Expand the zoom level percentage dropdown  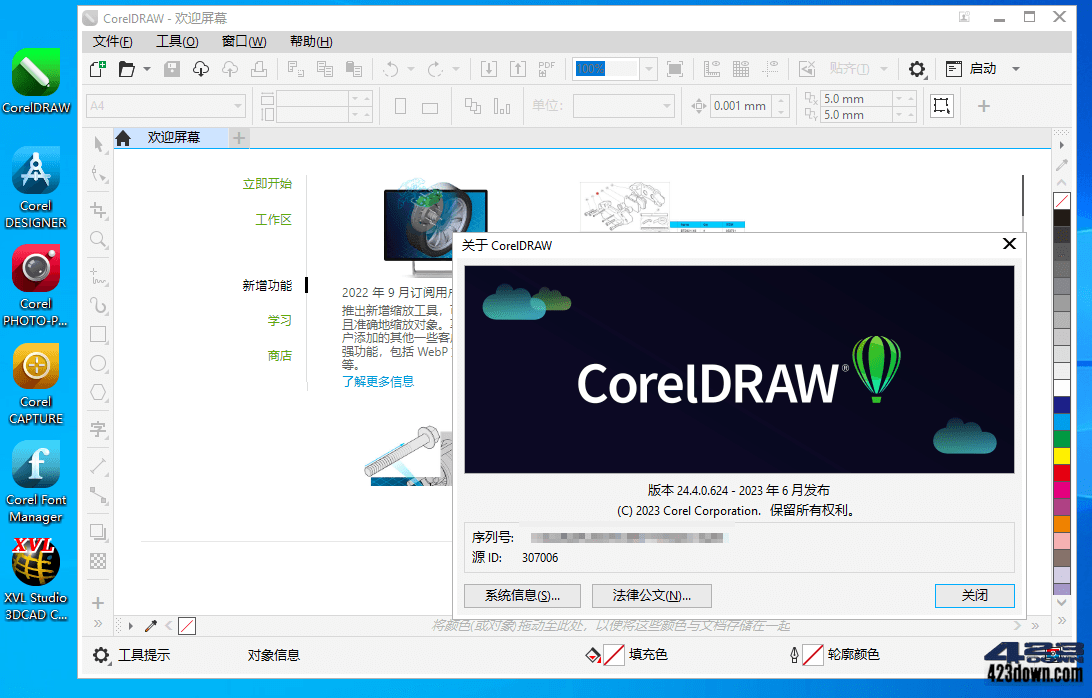click(x=646, y=69)
